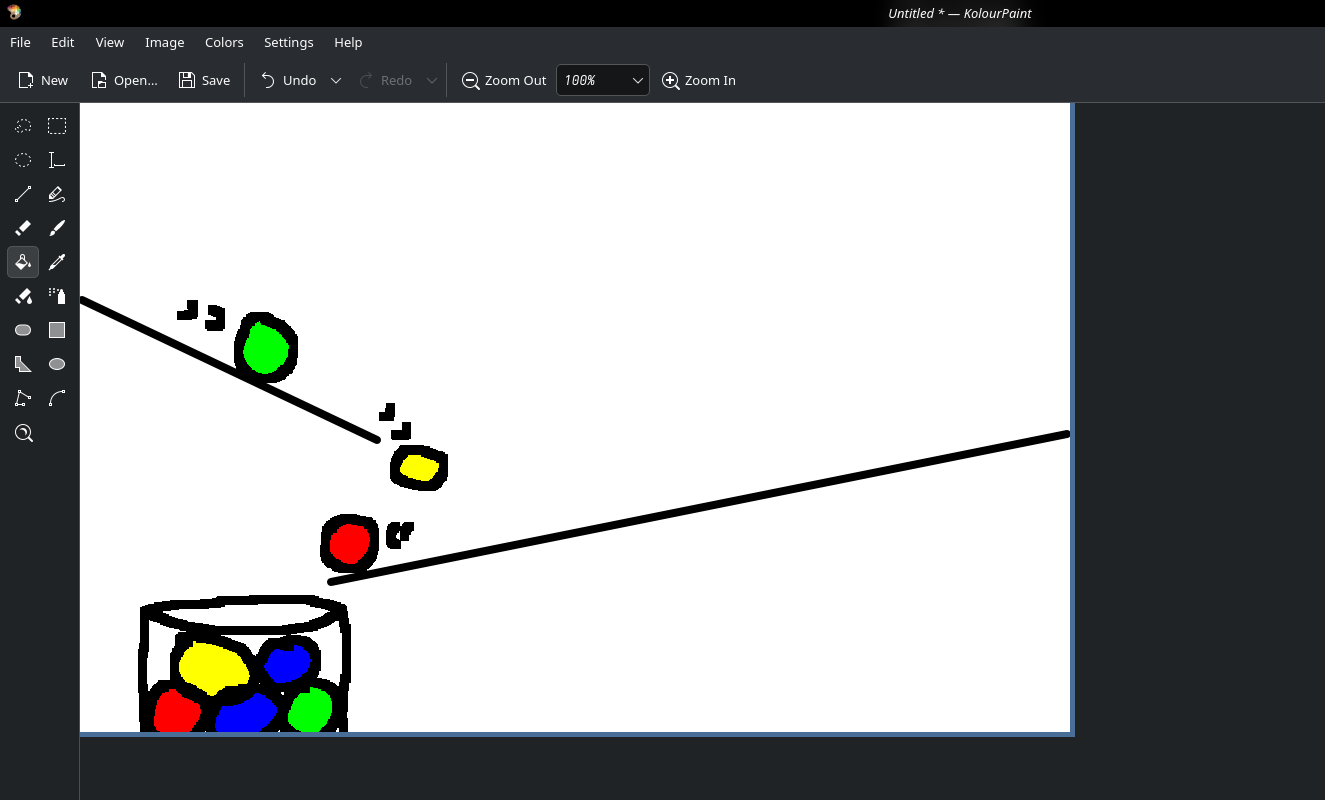
Task: Open the Image menu
Action: [164, 42]
